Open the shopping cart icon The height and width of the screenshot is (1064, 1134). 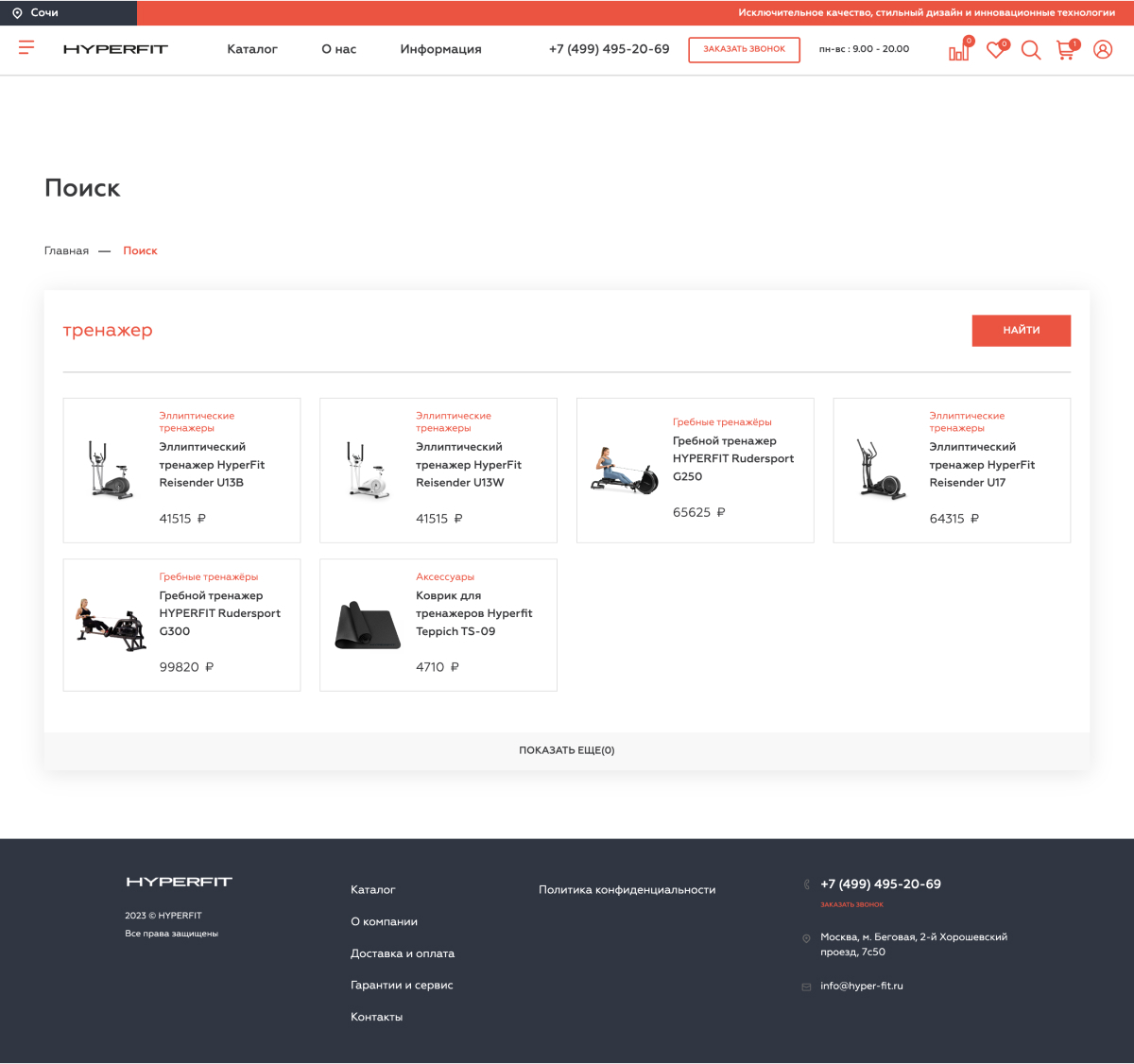(x=1066, y=50)
